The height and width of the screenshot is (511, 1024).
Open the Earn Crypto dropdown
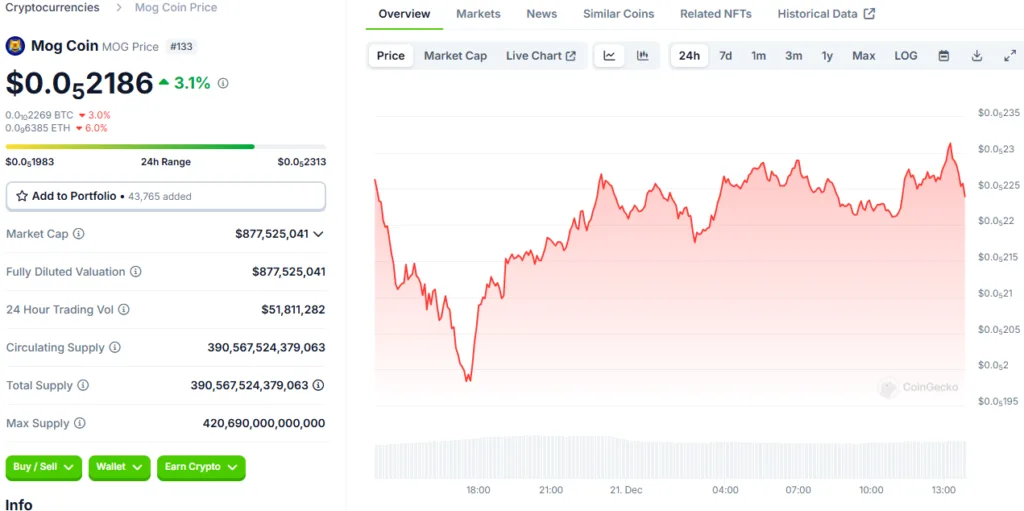pos(201,467)
